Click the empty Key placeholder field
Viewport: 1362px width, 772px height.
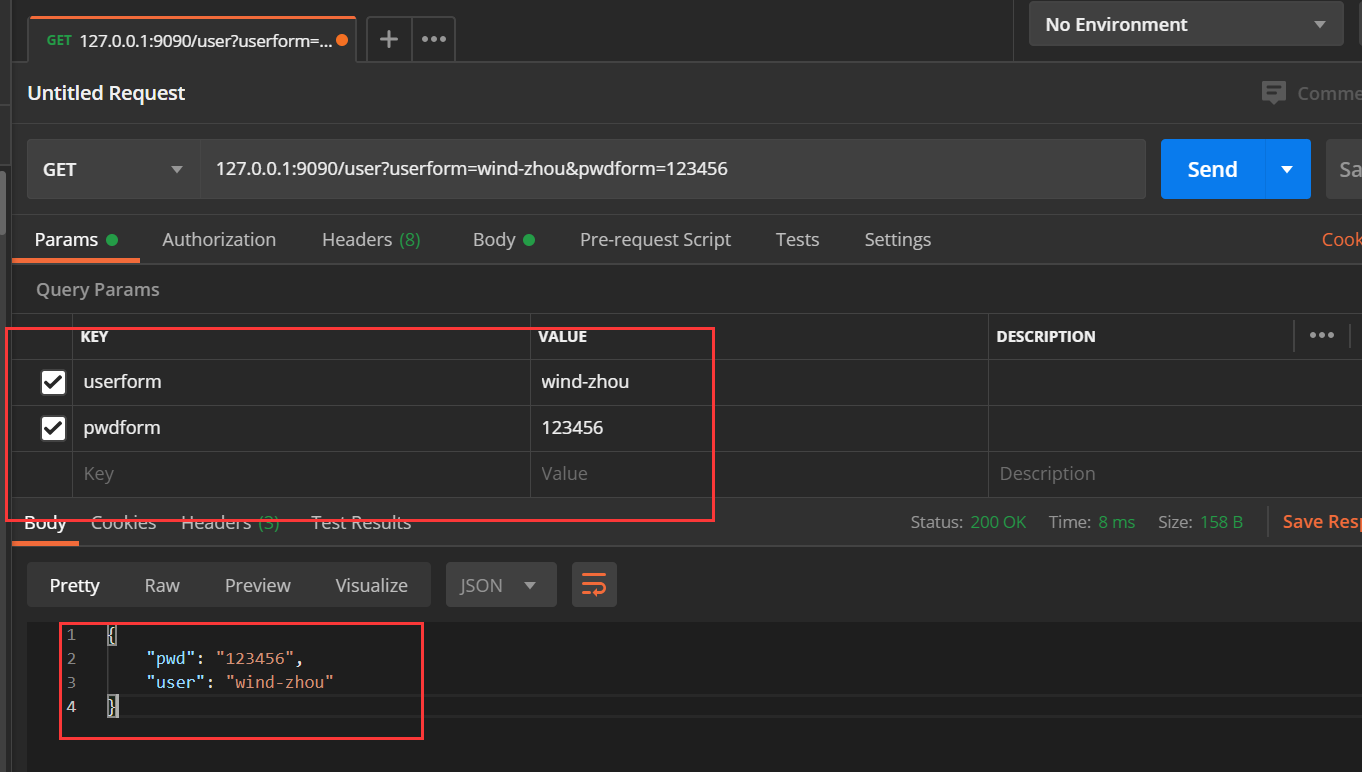300,474
